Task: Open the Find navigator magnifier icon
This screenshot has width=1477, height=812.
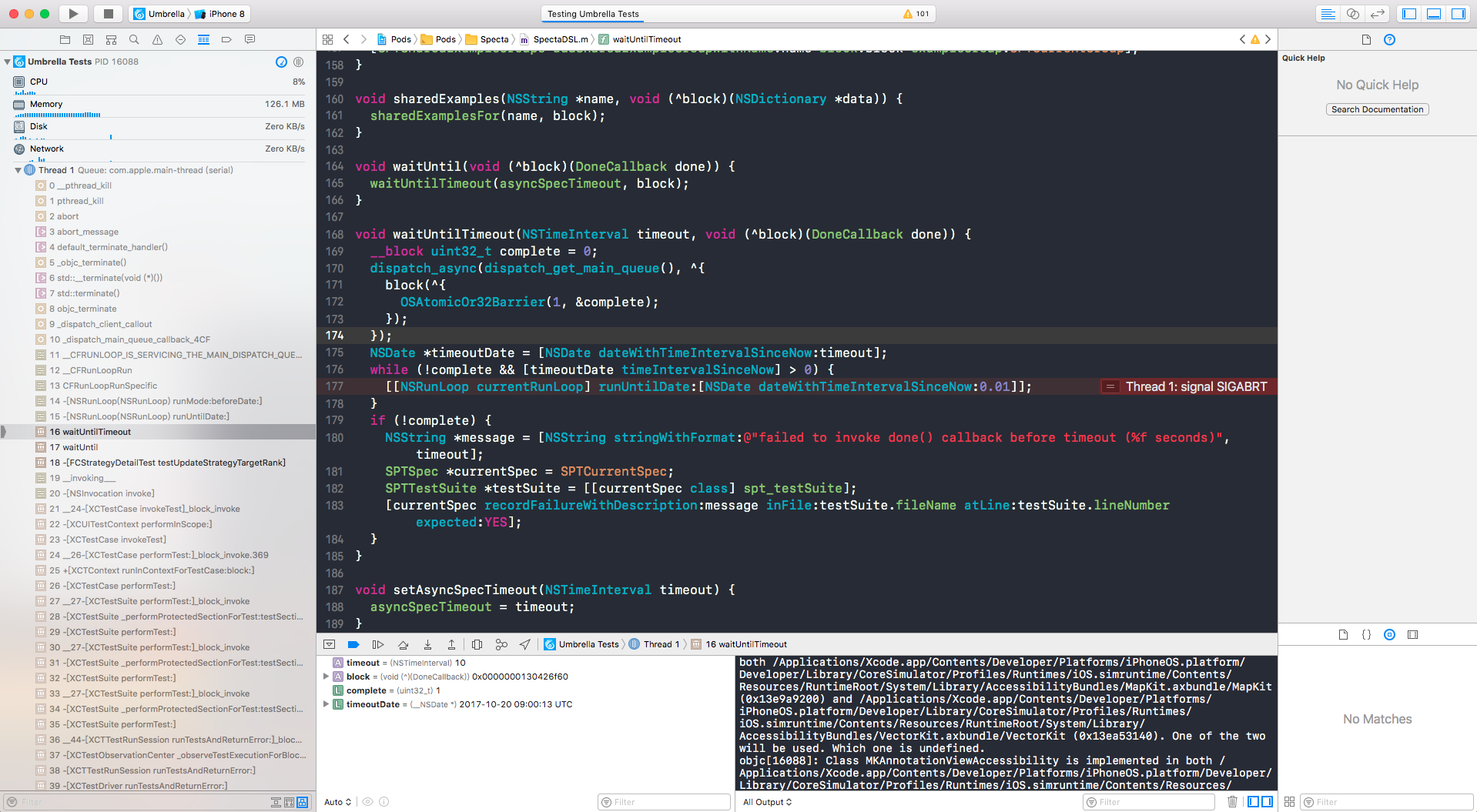Action: pyautogui.click(x=134, y=39)
